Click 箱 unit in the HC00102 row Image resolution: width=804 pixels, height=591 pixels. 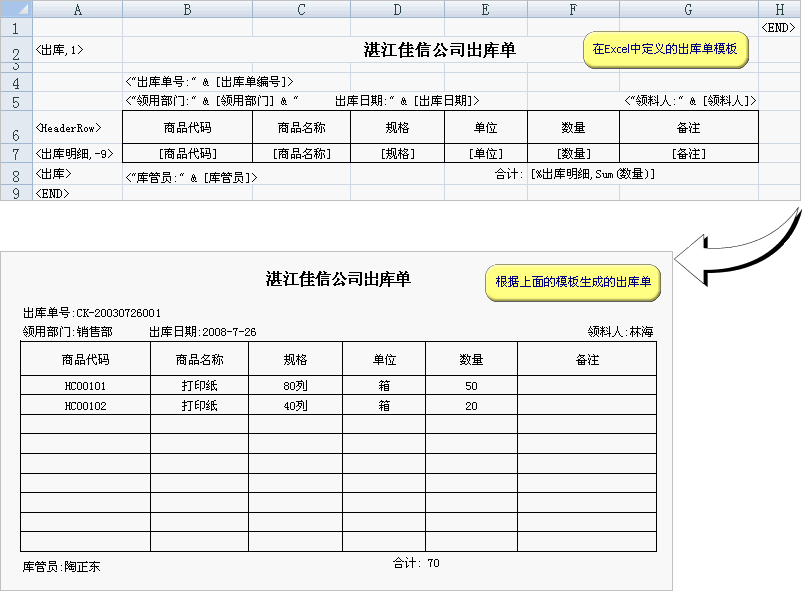click(x=384, y=405)
